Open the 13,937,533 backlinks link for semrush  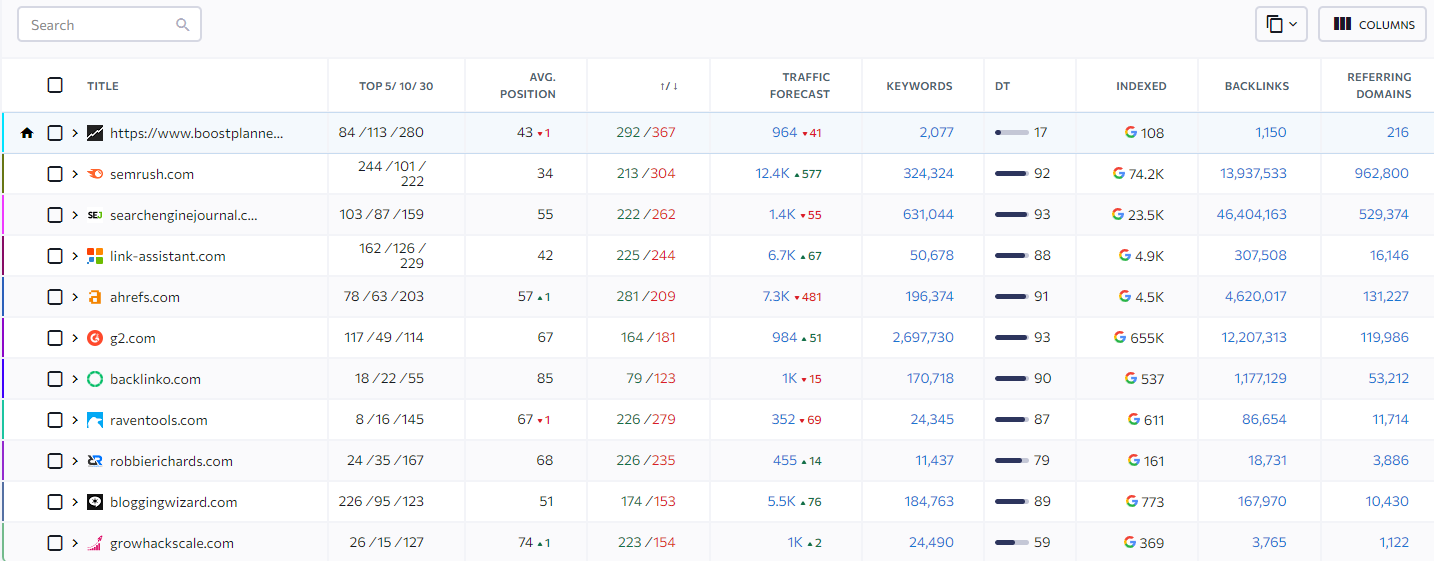coord(1253,174)
